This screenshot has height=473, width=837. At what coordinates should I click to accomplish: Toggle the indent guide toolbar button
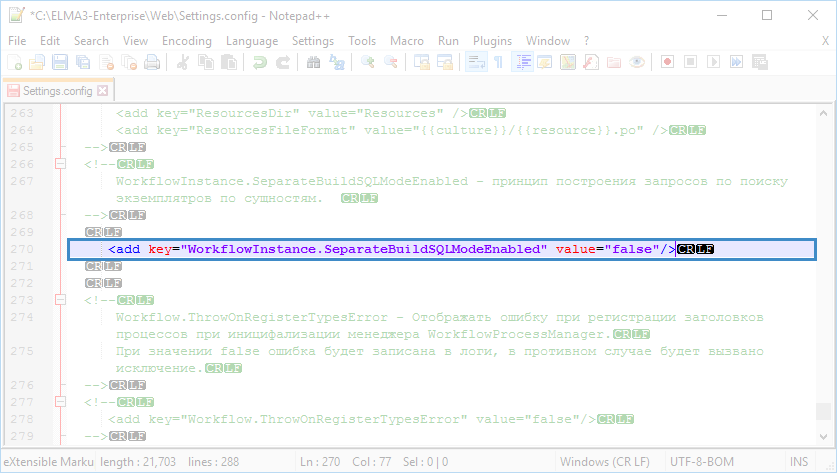(522, 62)
